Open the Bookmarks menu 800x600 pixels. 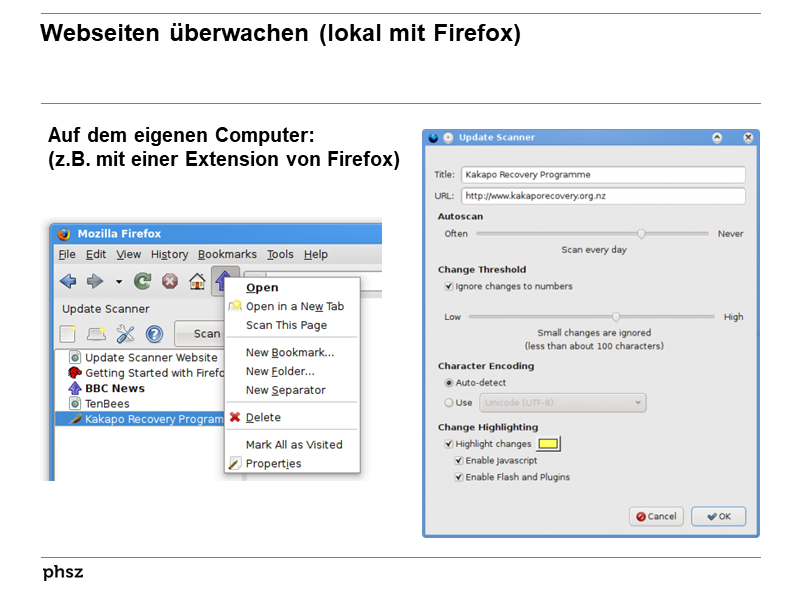pos(227,254)
